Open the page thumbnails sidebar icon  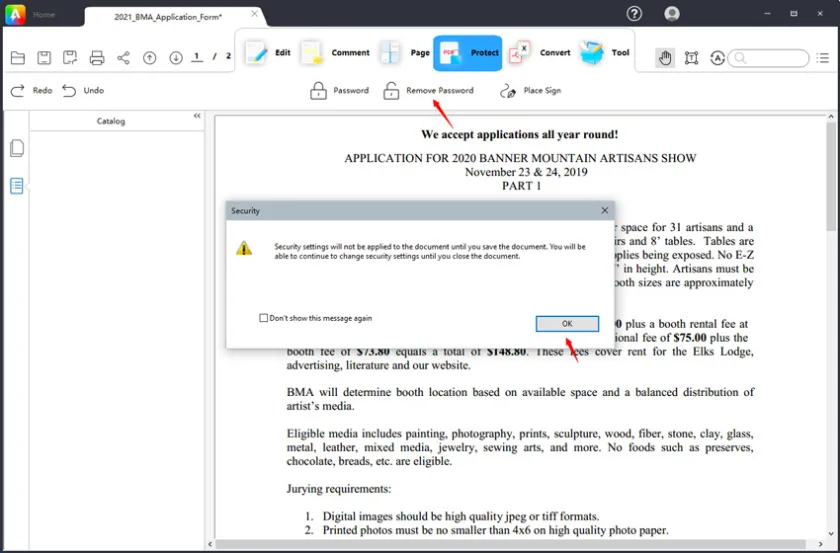pos(17,149)
